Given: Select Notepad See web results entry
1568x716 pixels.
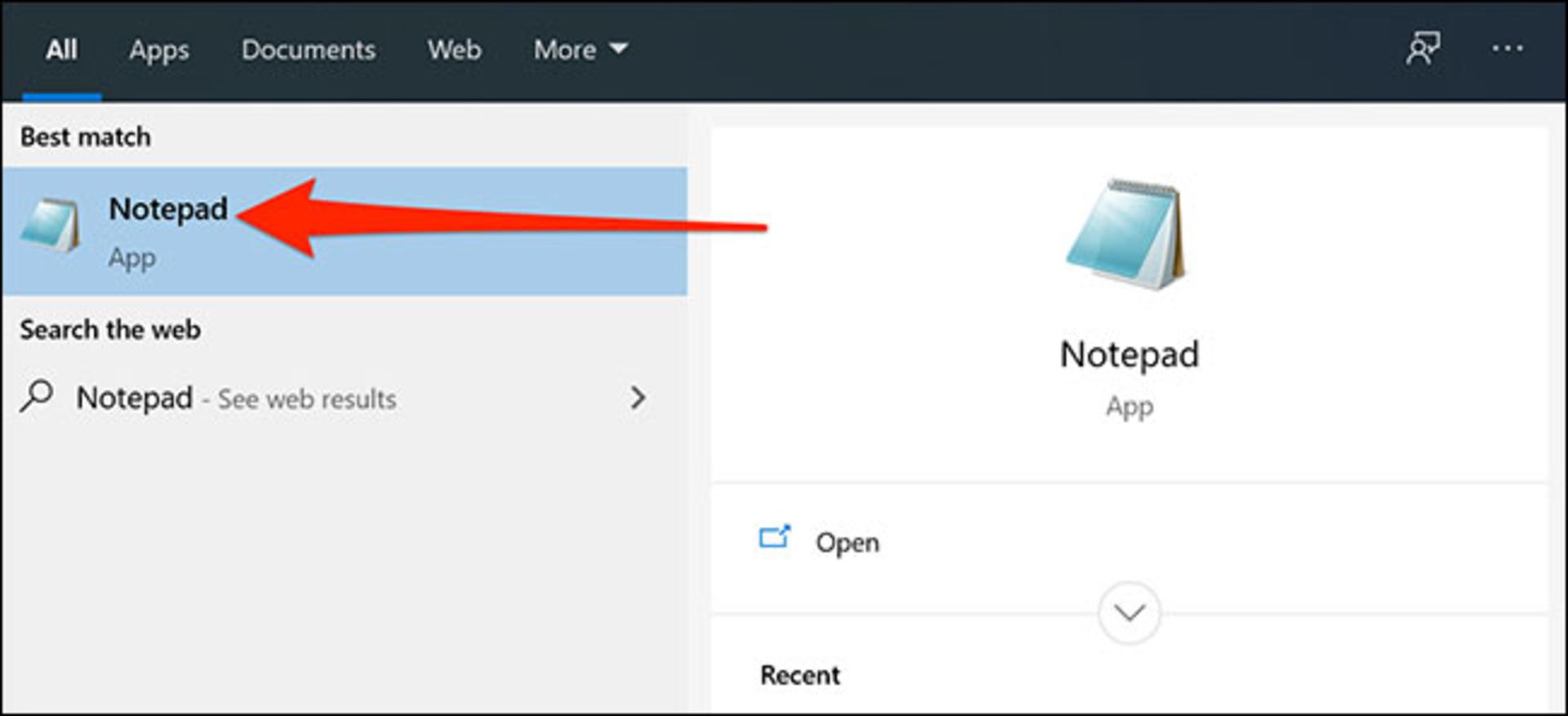Looking at the screenshot, I should point(344,398).
